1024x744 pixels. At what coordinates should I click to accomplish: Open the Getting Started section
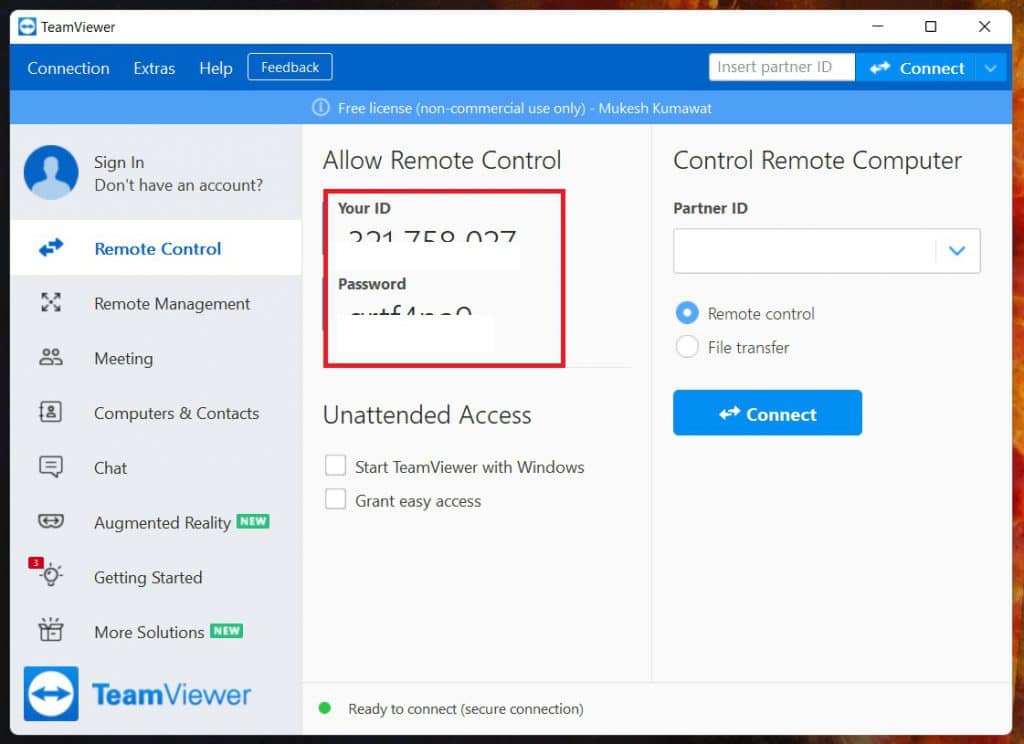(x=156, y=577)
